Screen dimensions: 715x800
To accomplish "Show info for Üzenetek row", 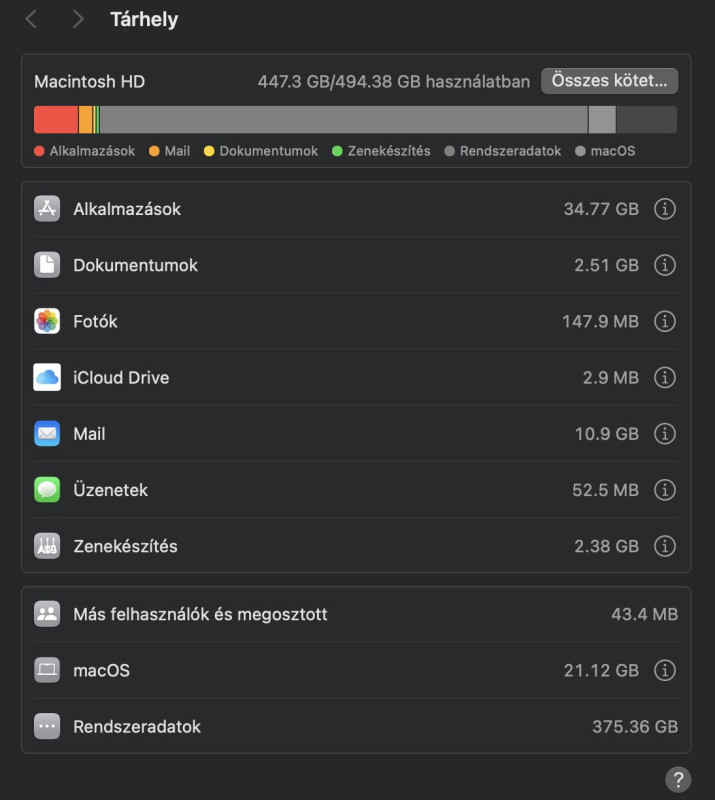I will click(664, 489).
